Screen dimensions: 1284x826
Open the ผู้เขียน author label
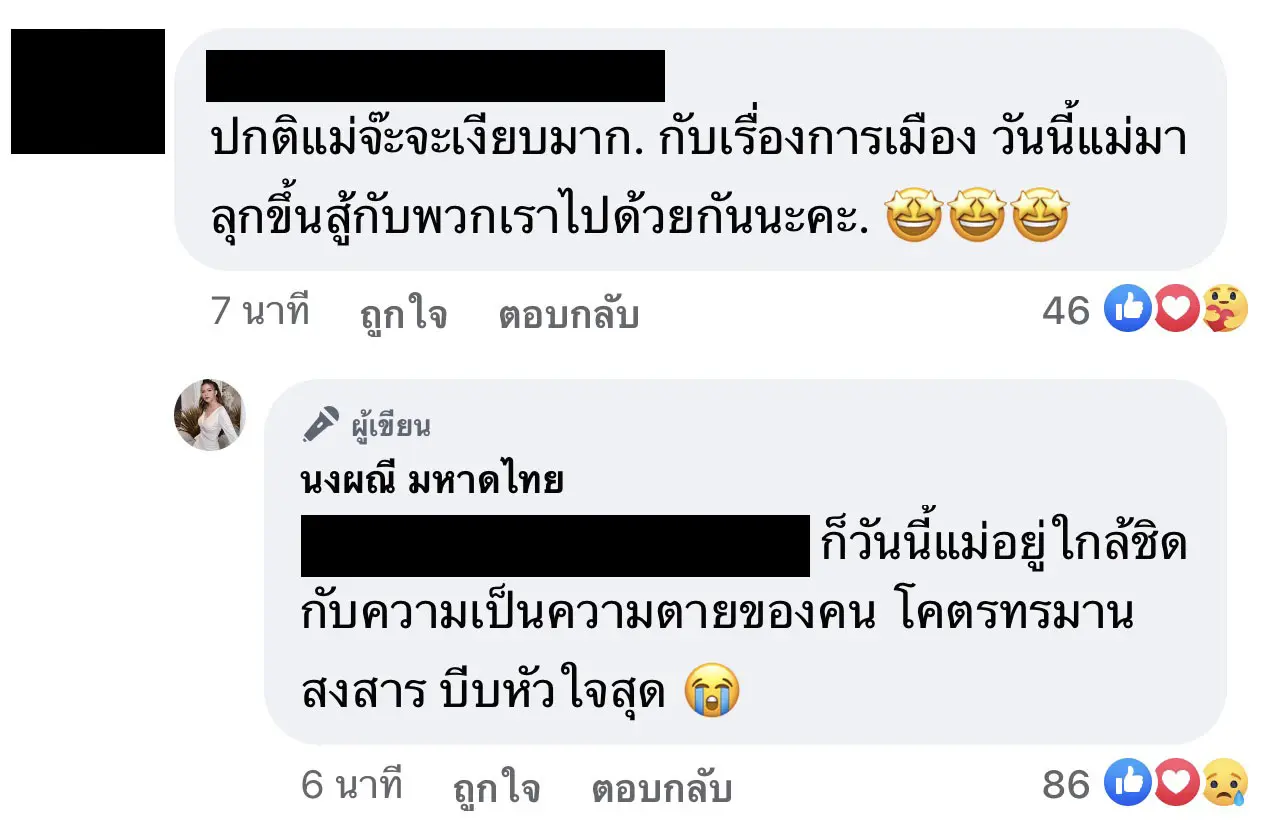pyautogui.click(x=391, y=427)
